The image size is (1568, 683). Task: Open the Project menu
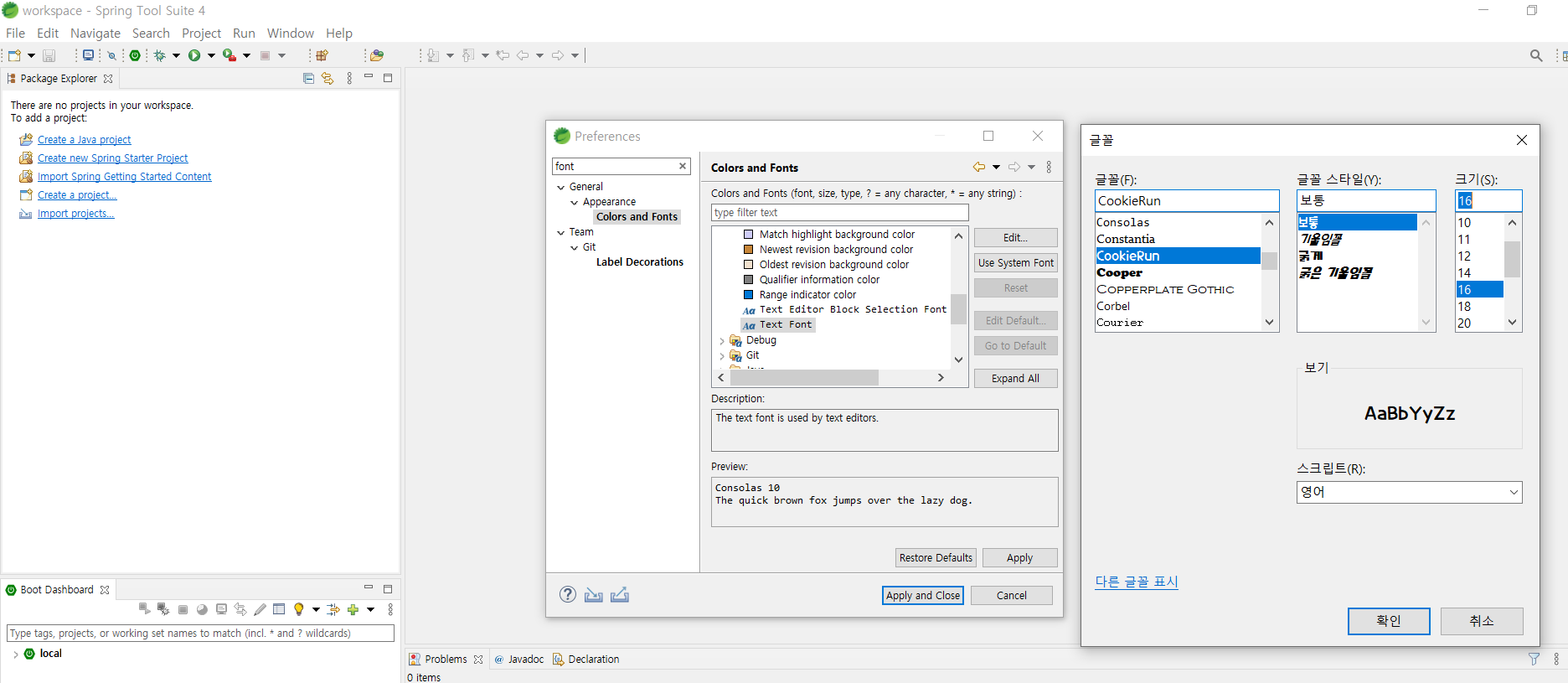point(201,33)
